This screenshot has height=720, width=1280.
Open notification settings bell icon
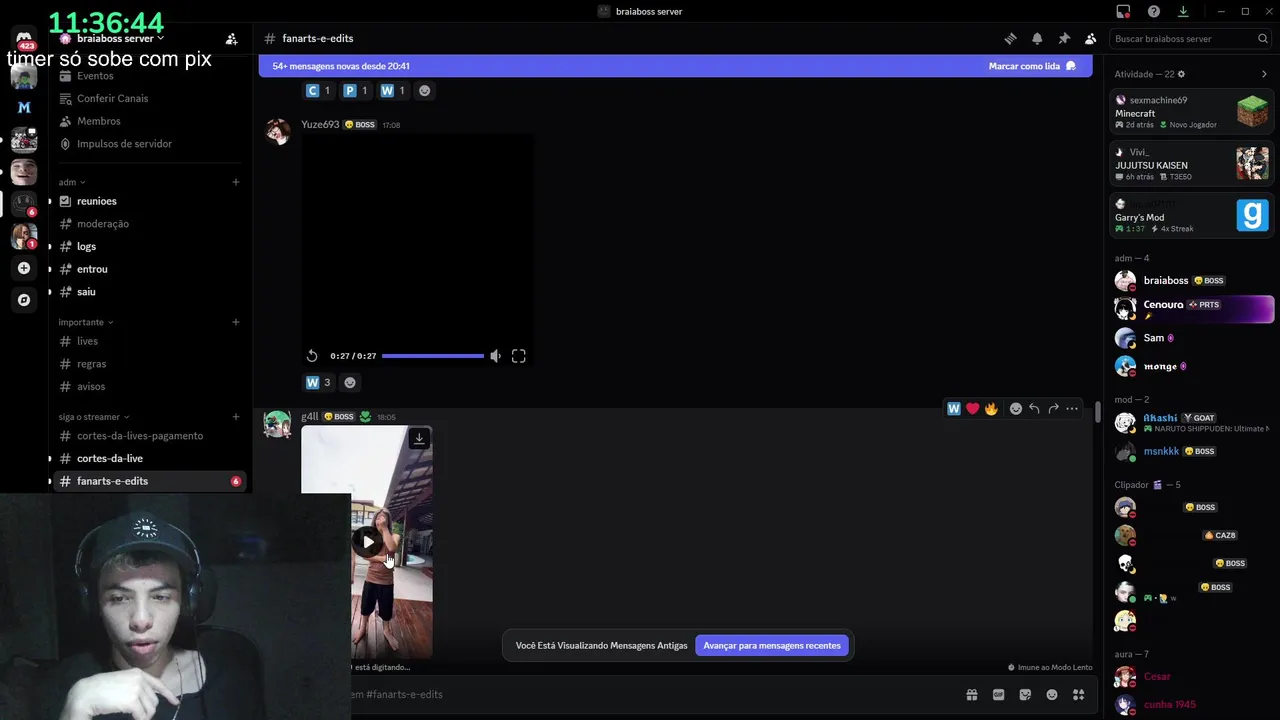(1037, 38)
